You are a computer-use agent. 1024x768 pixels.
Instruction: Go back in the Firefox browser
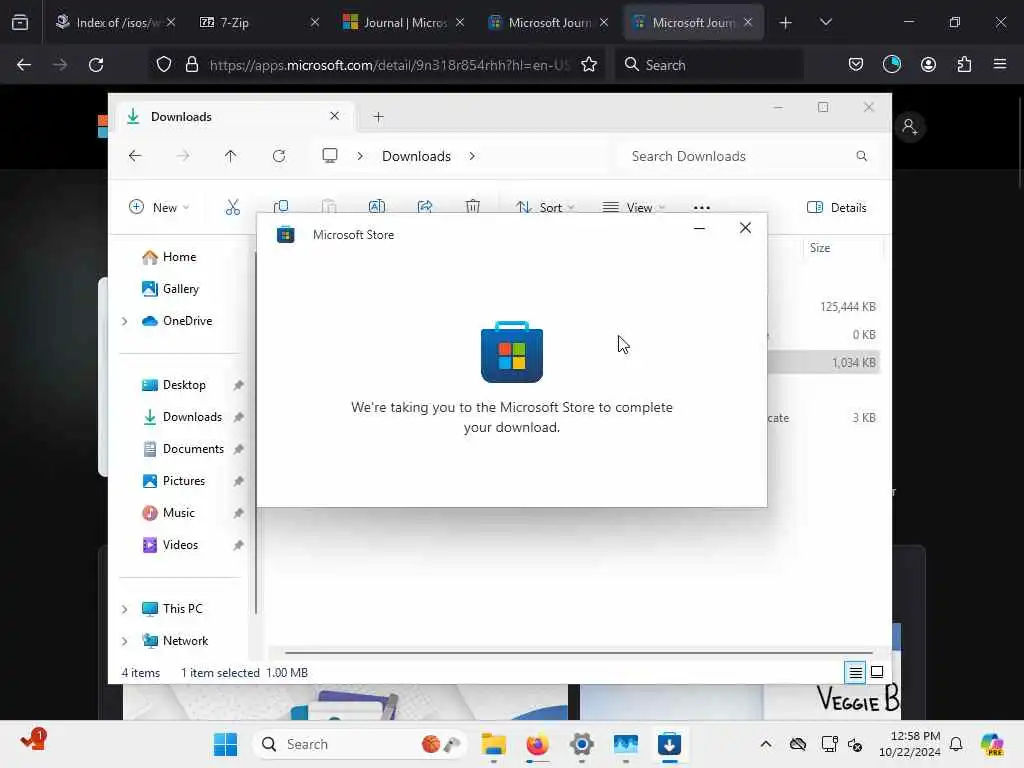(24, 65)
